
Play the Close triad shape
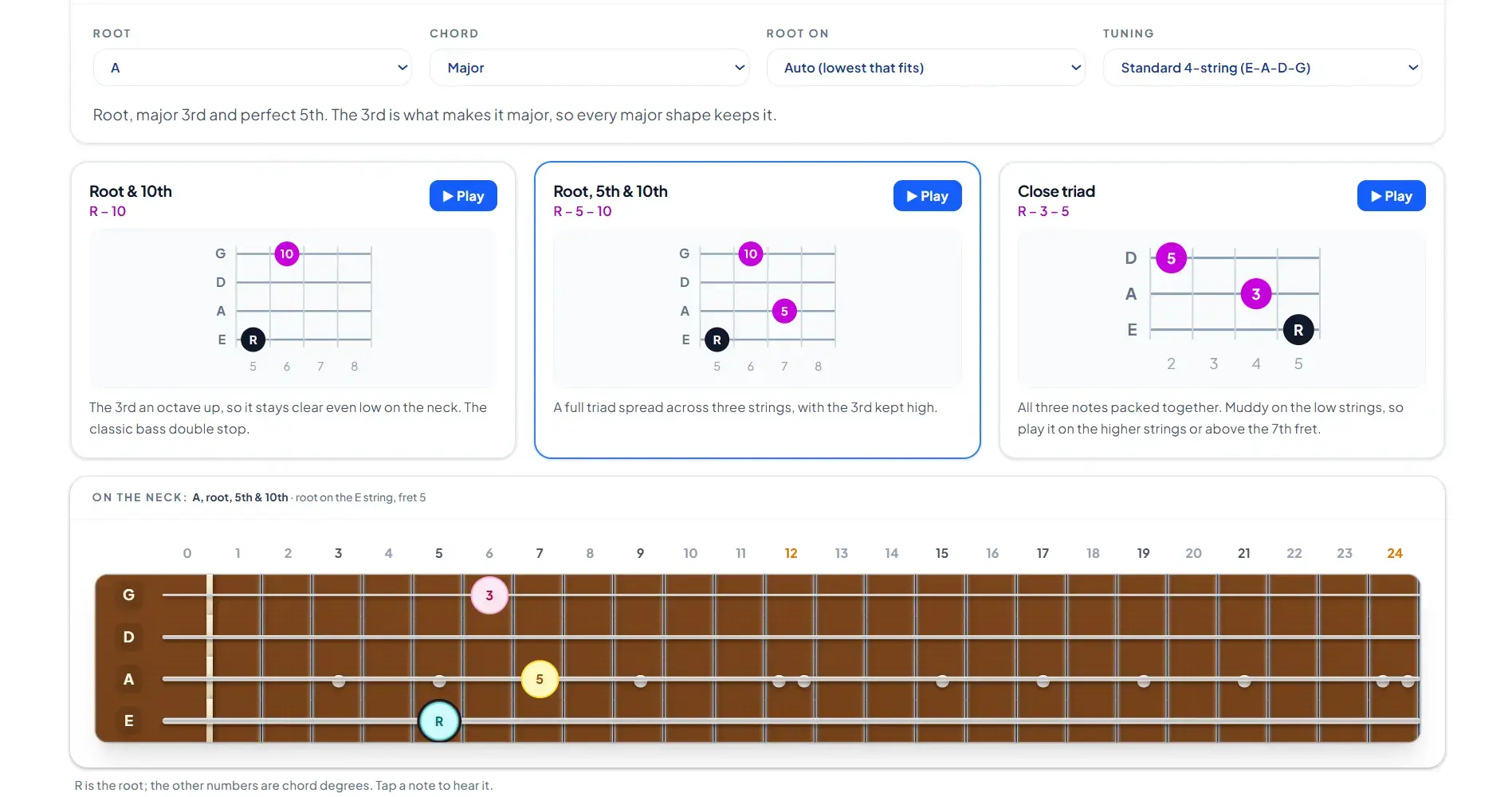point(1391,196)
